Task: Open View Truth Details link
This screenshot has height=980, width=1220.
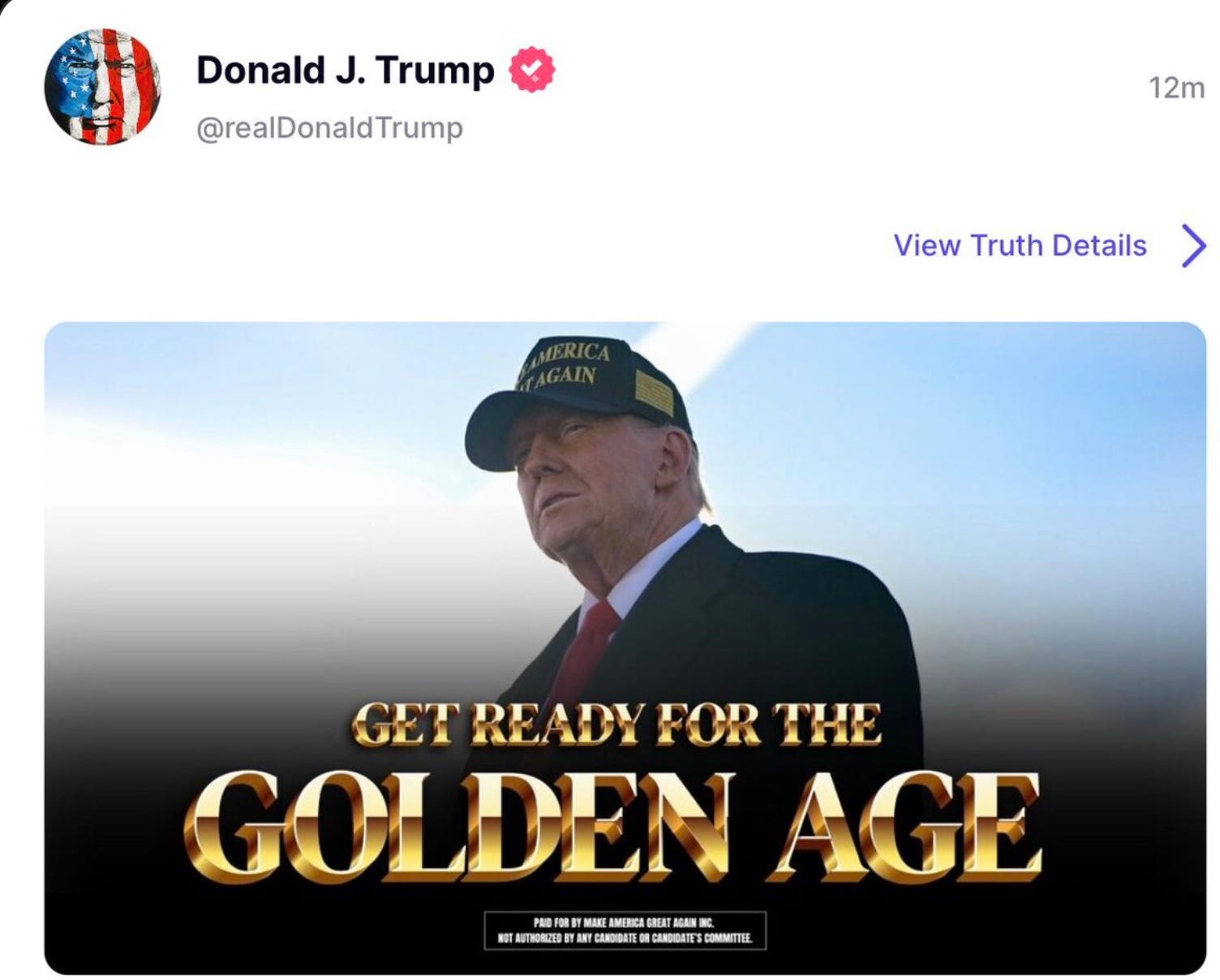Action: click(1020, 245)
